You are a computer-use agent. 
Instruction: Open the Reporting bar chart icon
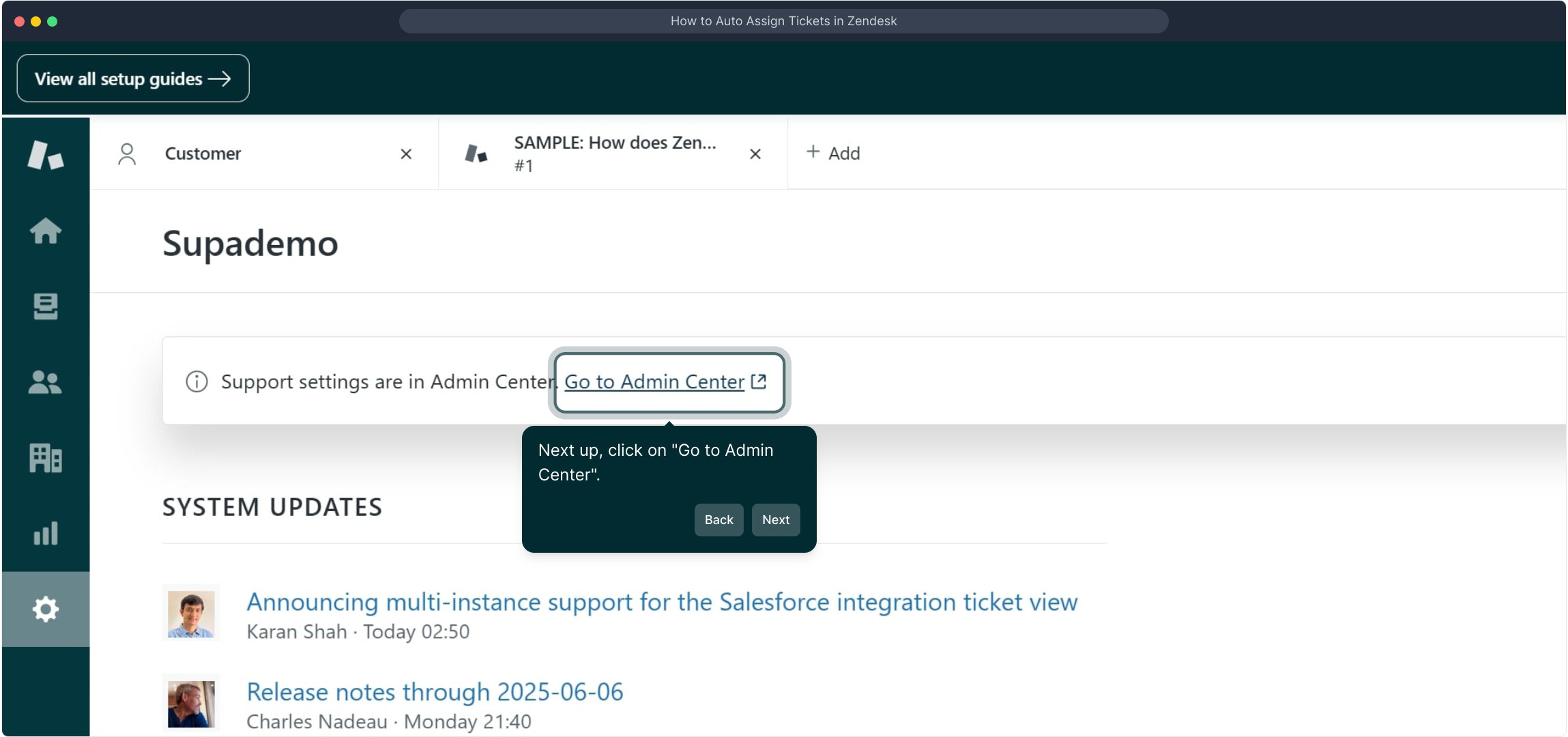pos(45,534)
